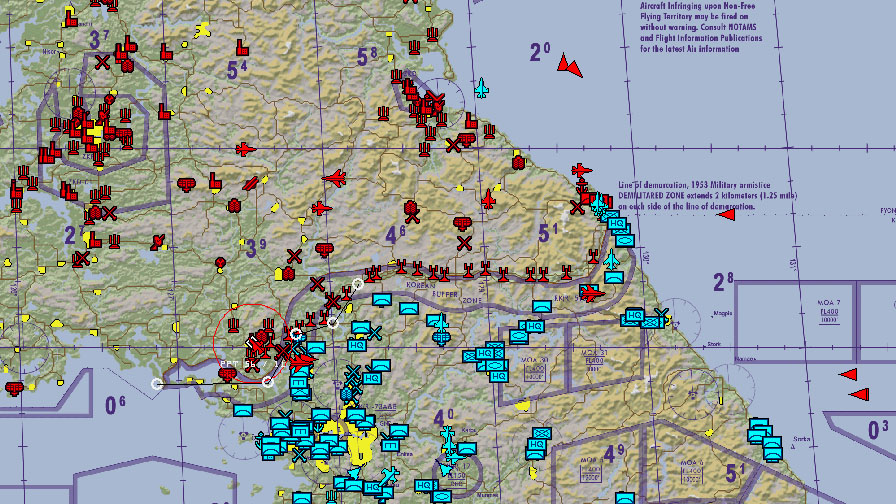Screen dimensions: 896x504
Task: Select grid number 0 3
Action: coord(878,430)
